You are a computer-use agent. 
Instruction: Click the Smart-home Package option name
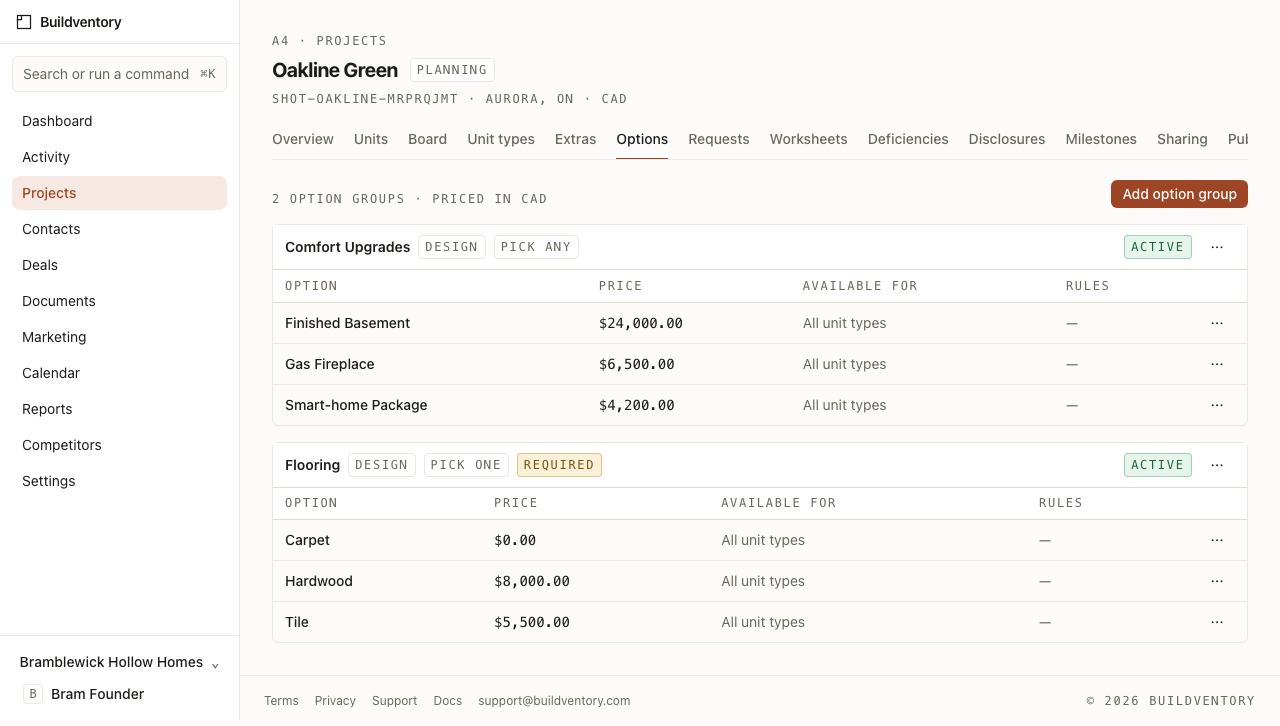356,405
